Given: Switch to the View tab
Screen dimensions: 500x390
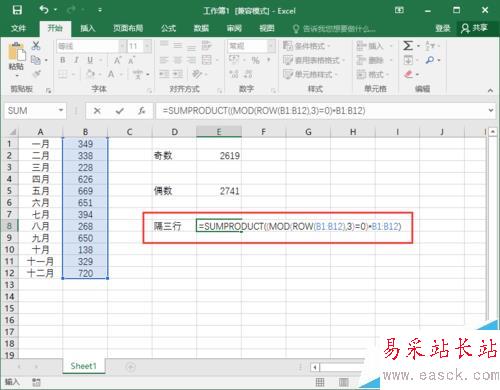Looking at the screenshot, I should pyautogui.click(x=267, y=28).
